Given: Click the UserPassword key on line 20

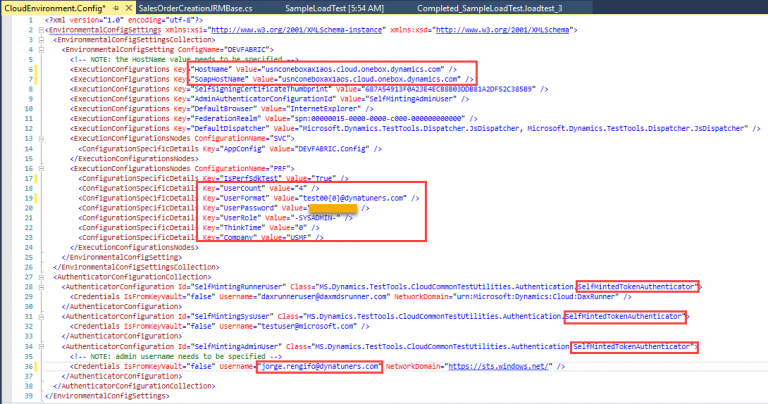Looking at the screenshot, I should (x=249, y=208).
